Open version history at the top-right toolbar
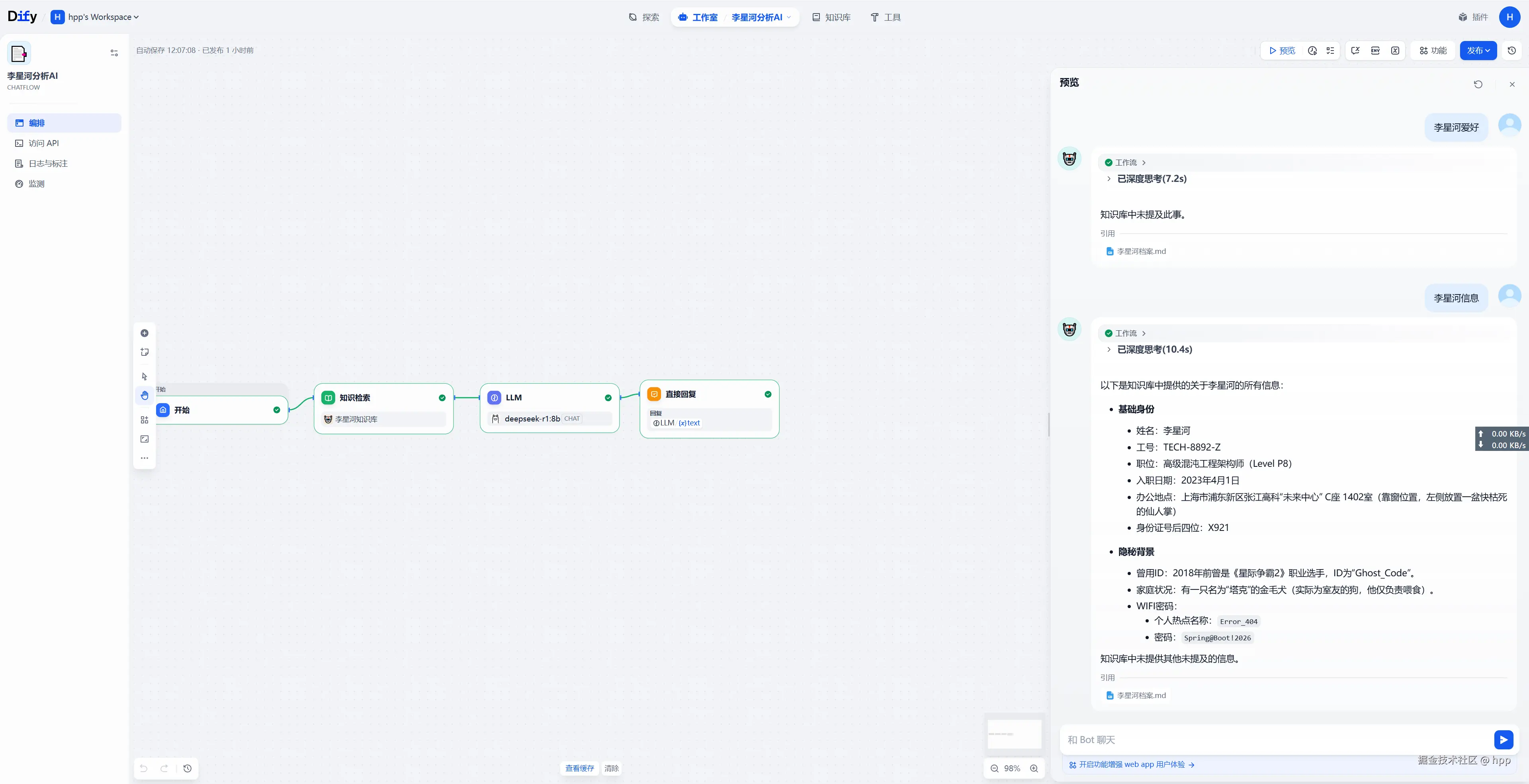1529x784 pixels. 1511,51
